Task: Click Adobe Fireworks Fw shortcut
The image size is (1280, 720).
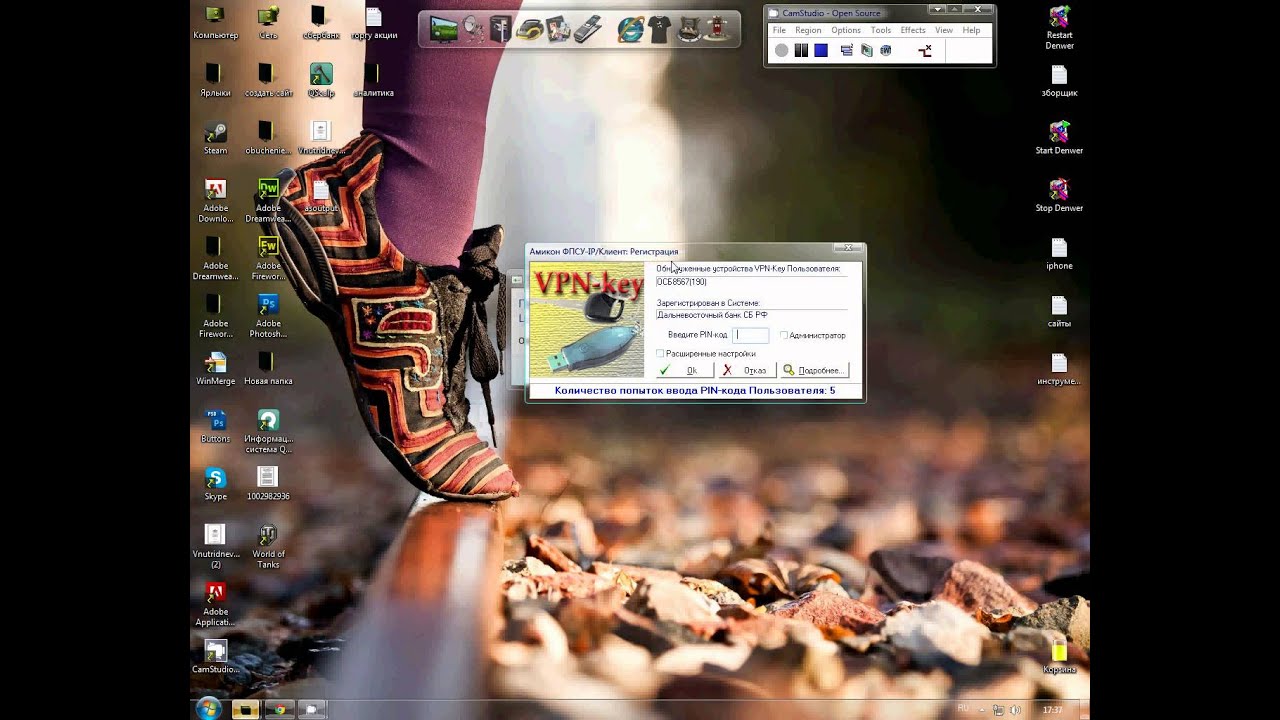Action: (x=268, y=258)
